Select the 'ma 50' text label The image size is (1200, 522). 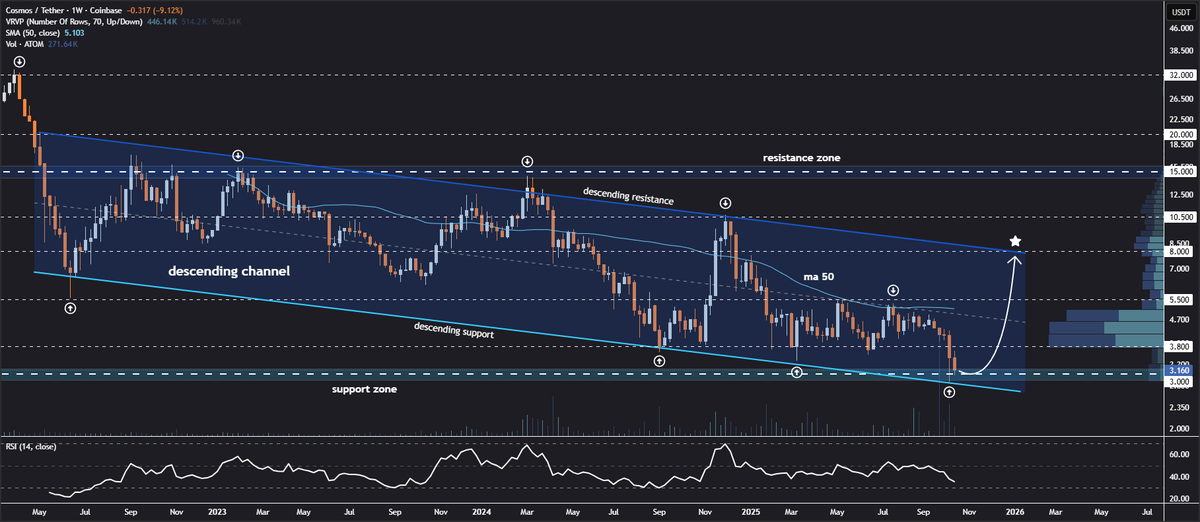(820, 275)
